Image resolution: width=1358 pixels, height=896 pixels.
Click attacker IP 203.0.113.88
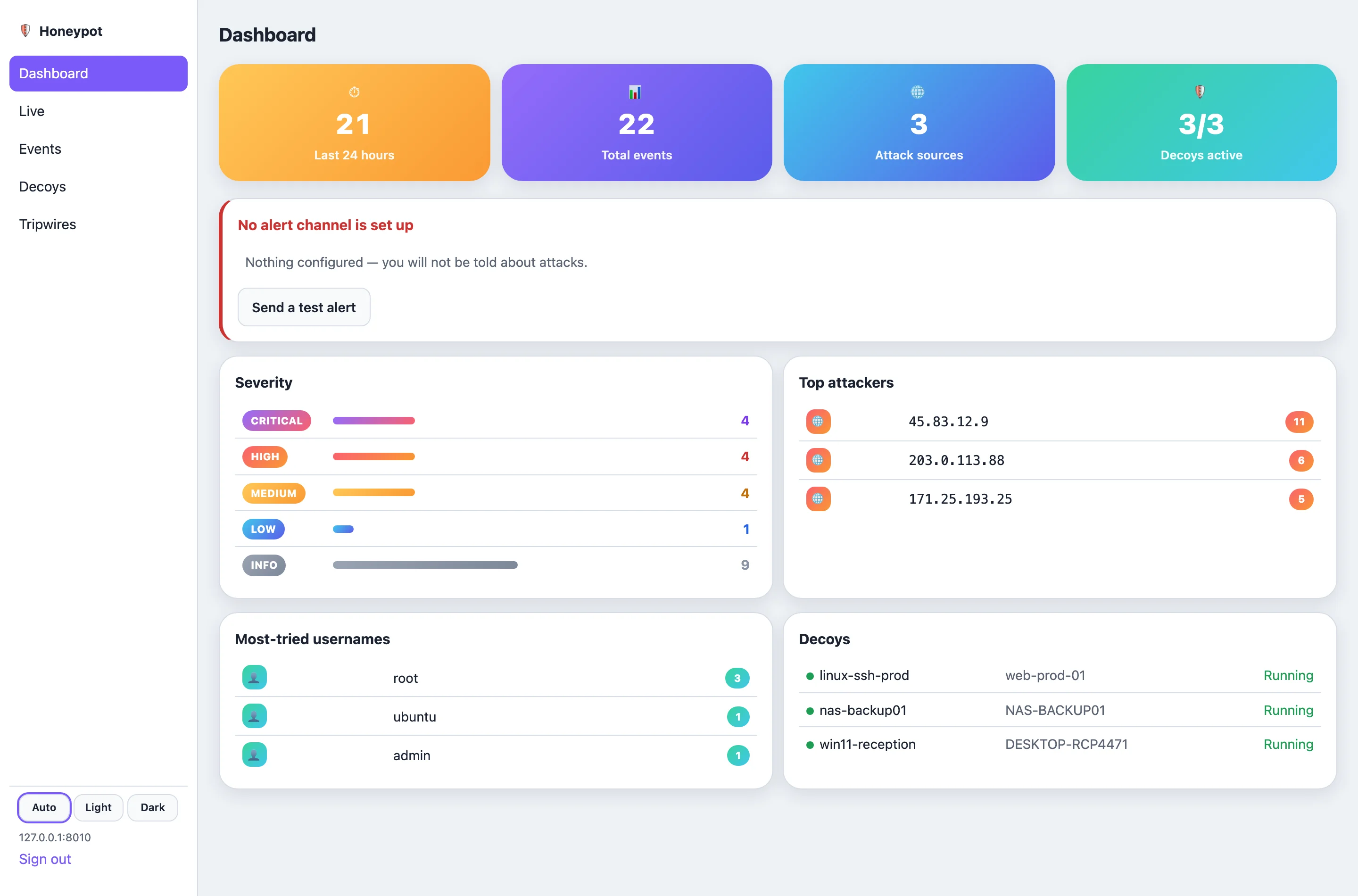coord(956,460)
